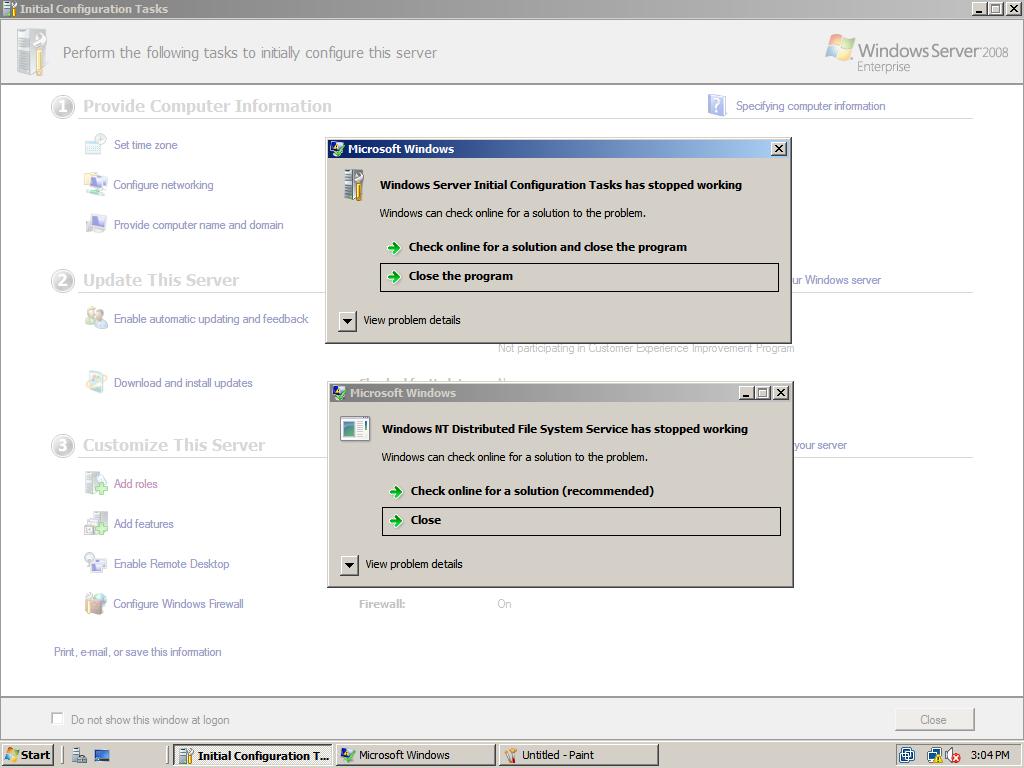Click the Show Desktop icon in Quick Launch

pos(102,756)
